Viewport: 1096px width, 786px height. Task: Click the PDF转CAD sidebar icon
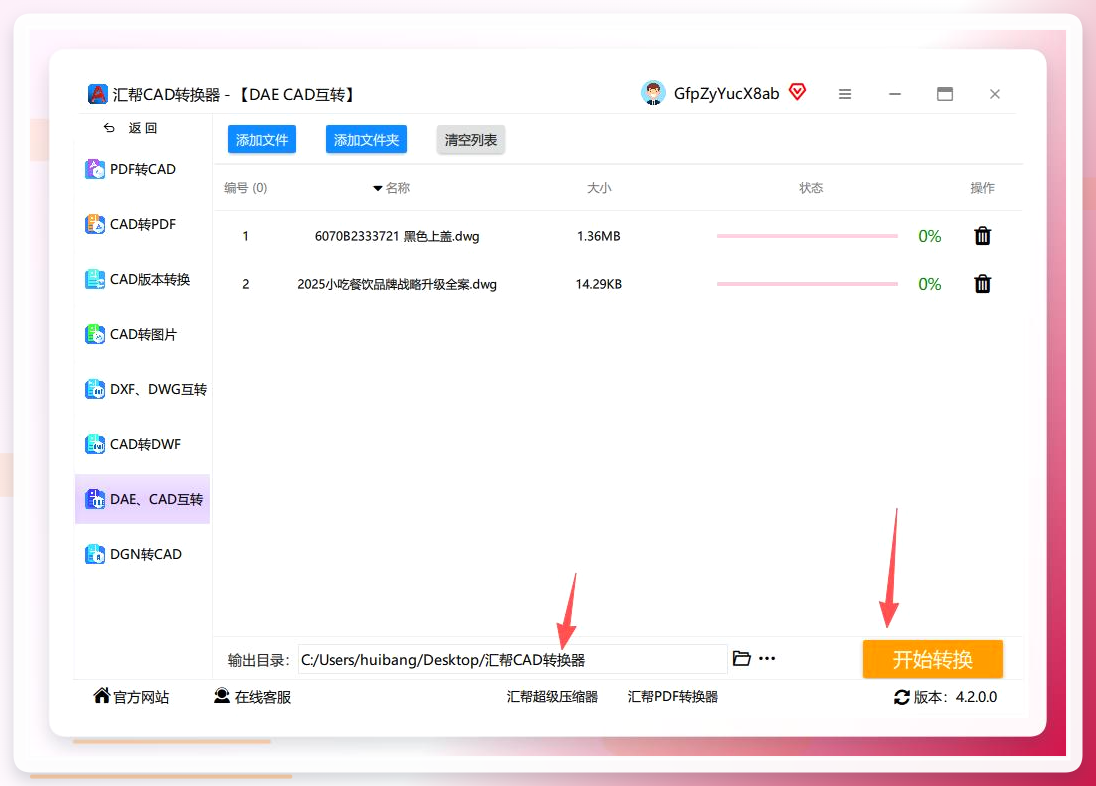coord(94,169)
